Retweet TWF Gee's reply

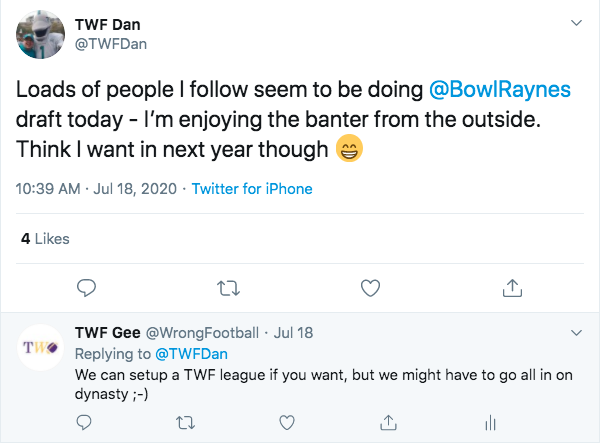pos(185,423)
